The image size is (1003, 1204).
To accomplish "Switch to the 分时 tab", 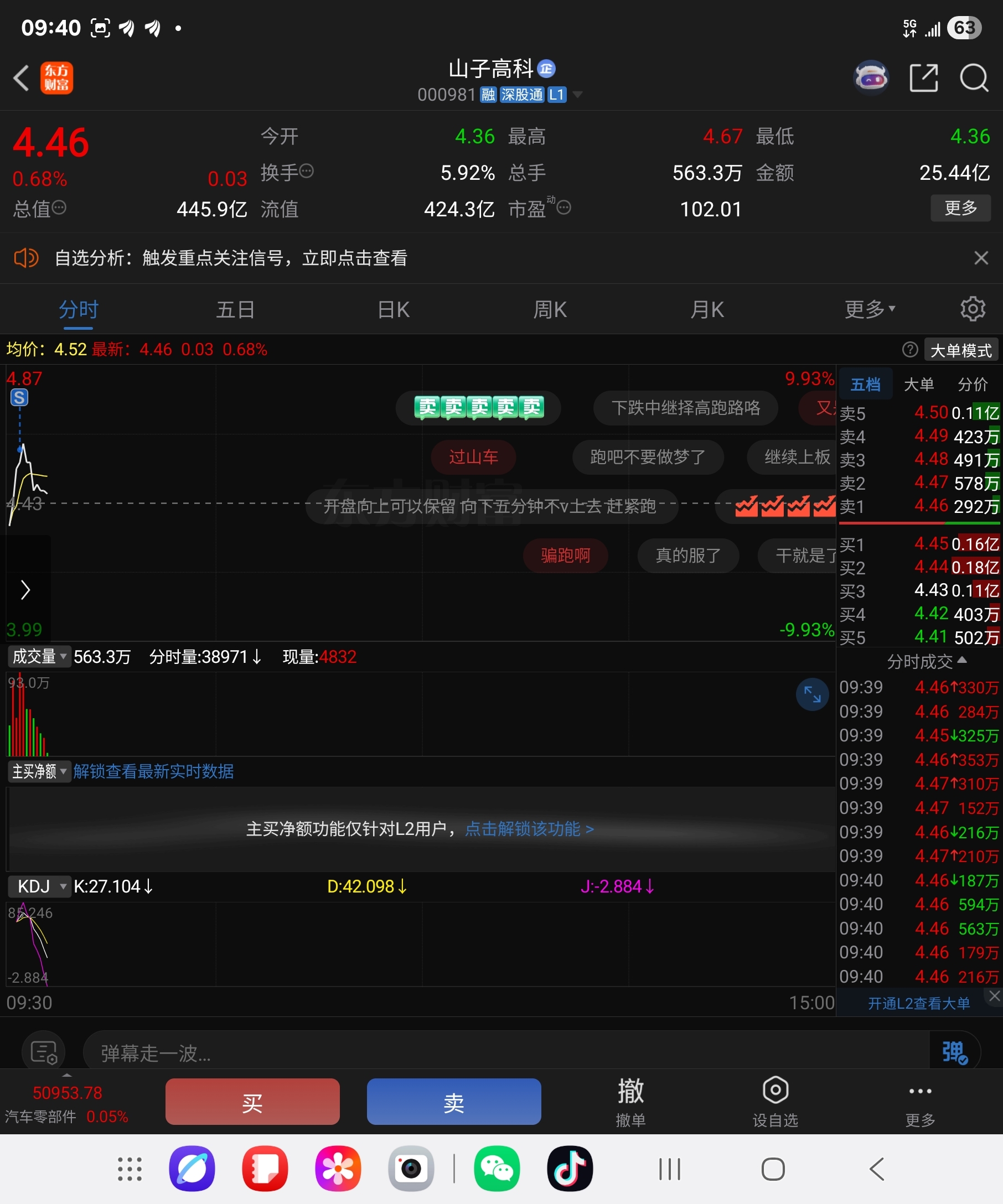I will [79, 310].
